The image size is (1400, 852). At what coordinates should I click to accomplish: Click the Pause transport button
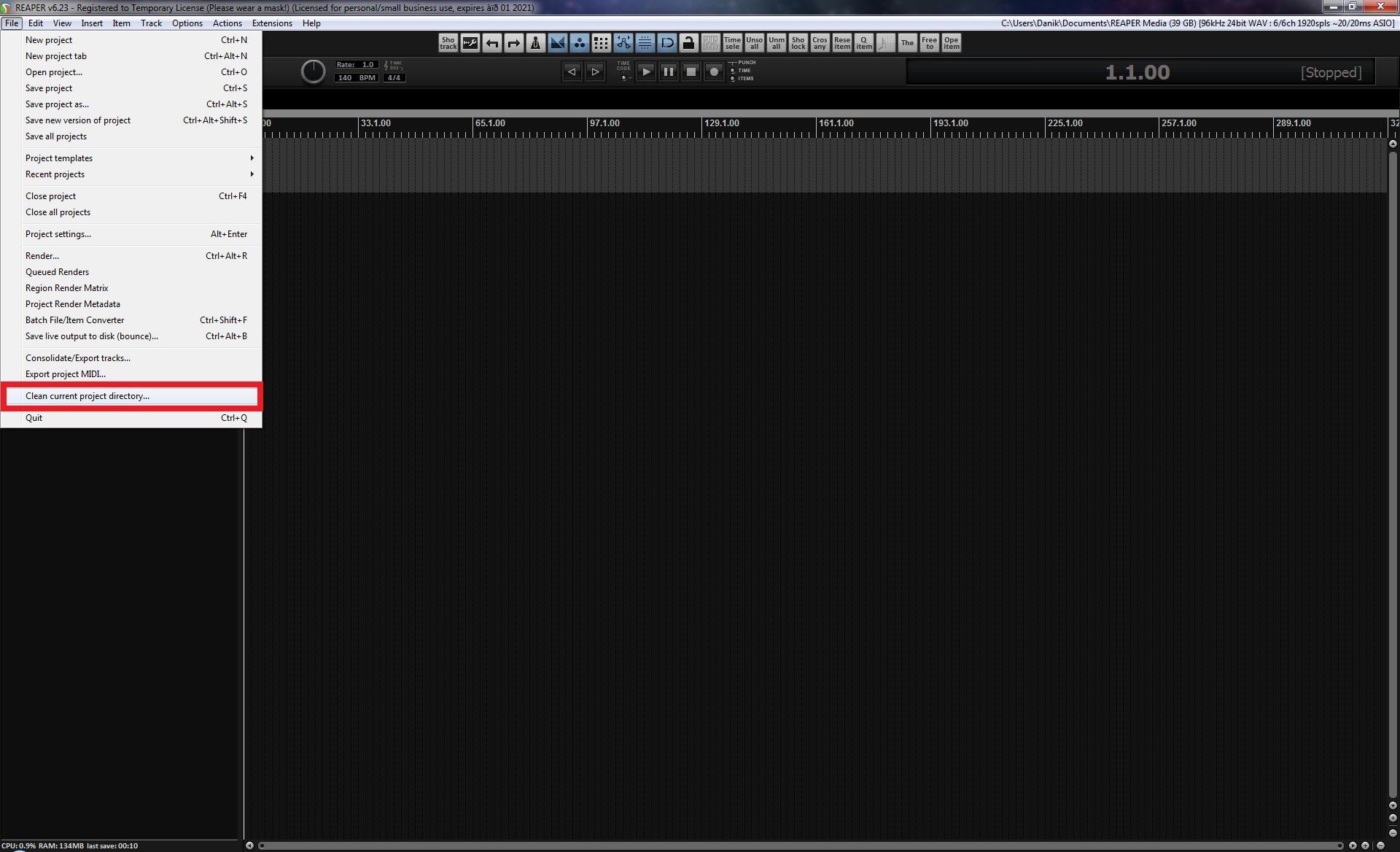click(x=668, y=71)
